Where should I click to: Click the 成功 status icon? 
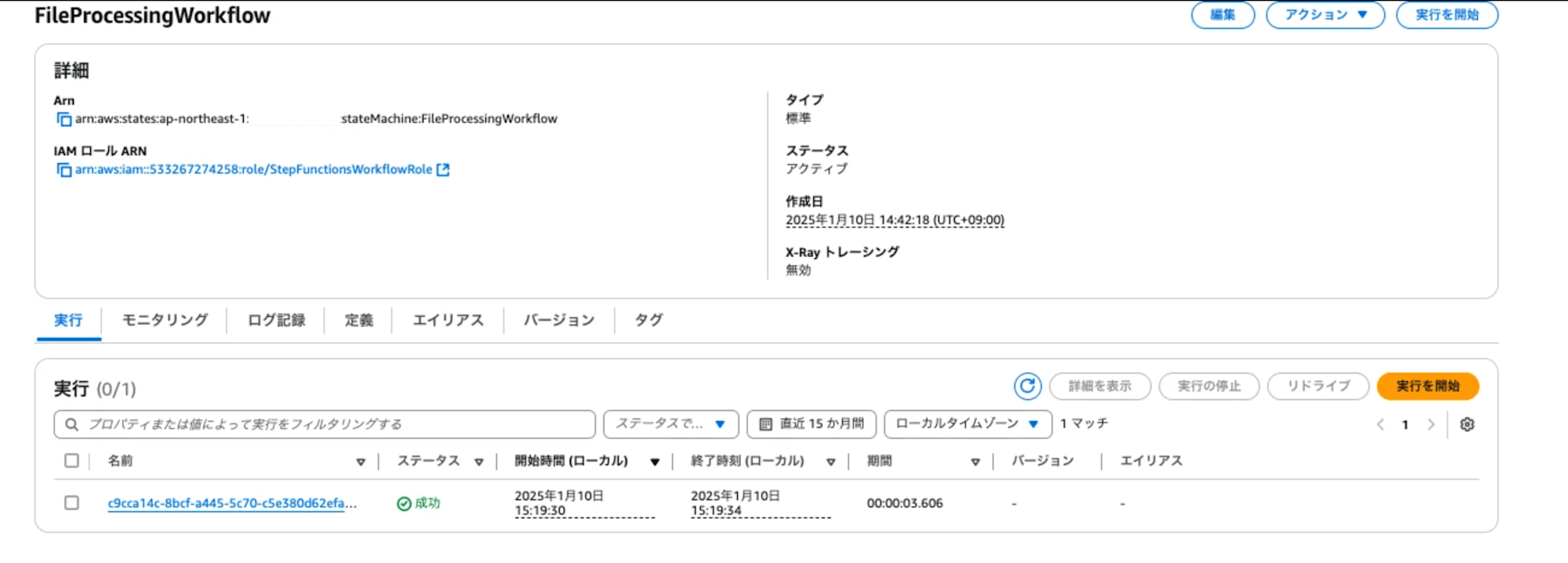(404, 503)
